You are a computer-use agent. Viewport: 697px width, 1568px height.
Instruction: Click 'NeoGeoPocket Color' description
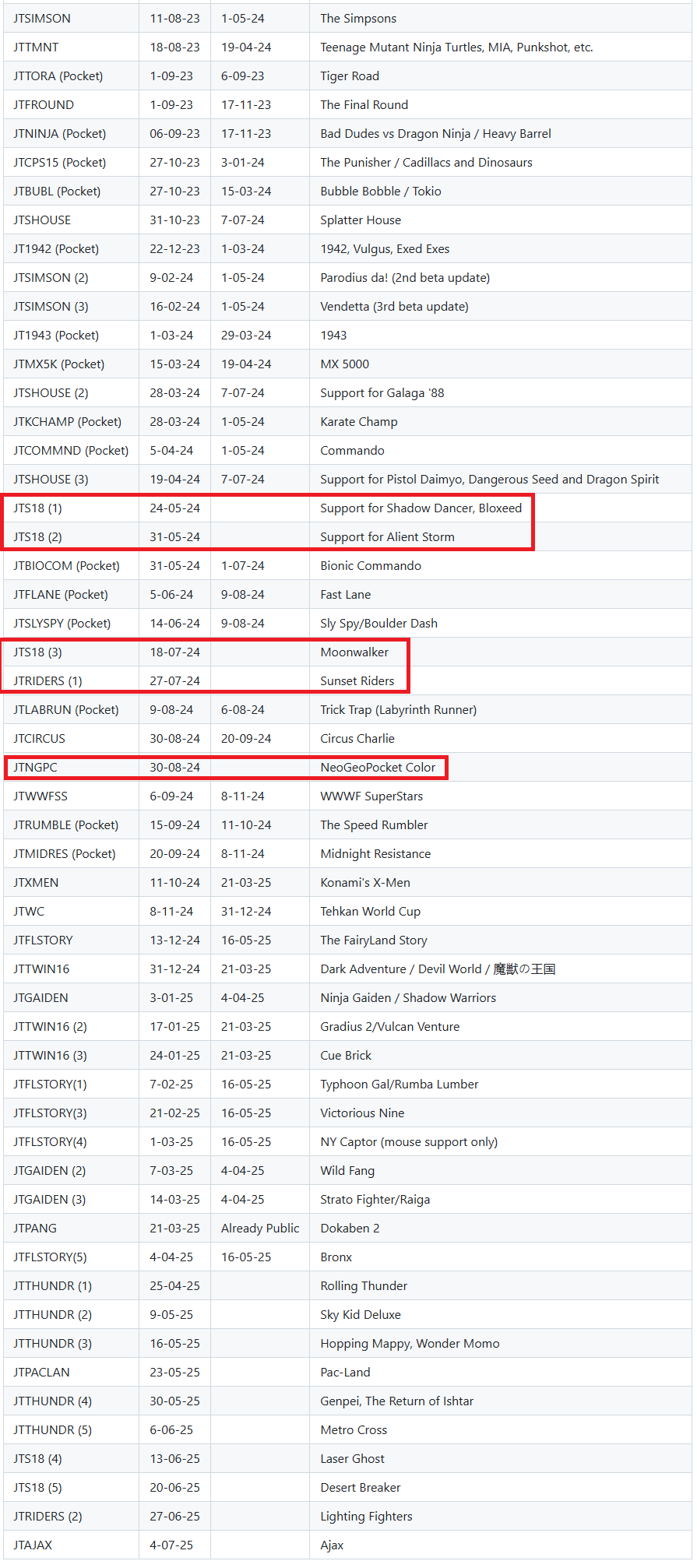click(378, 768)
